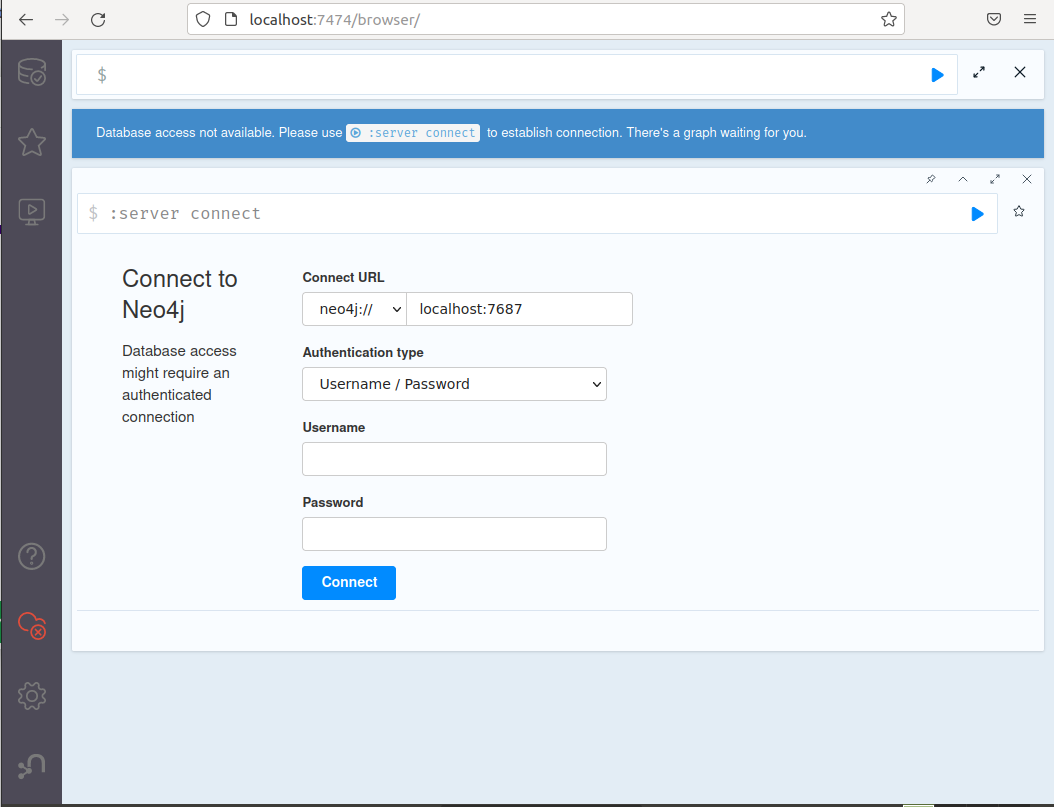1054x807 pixels.
Task: Focus the Password input field
Action: 454,534
